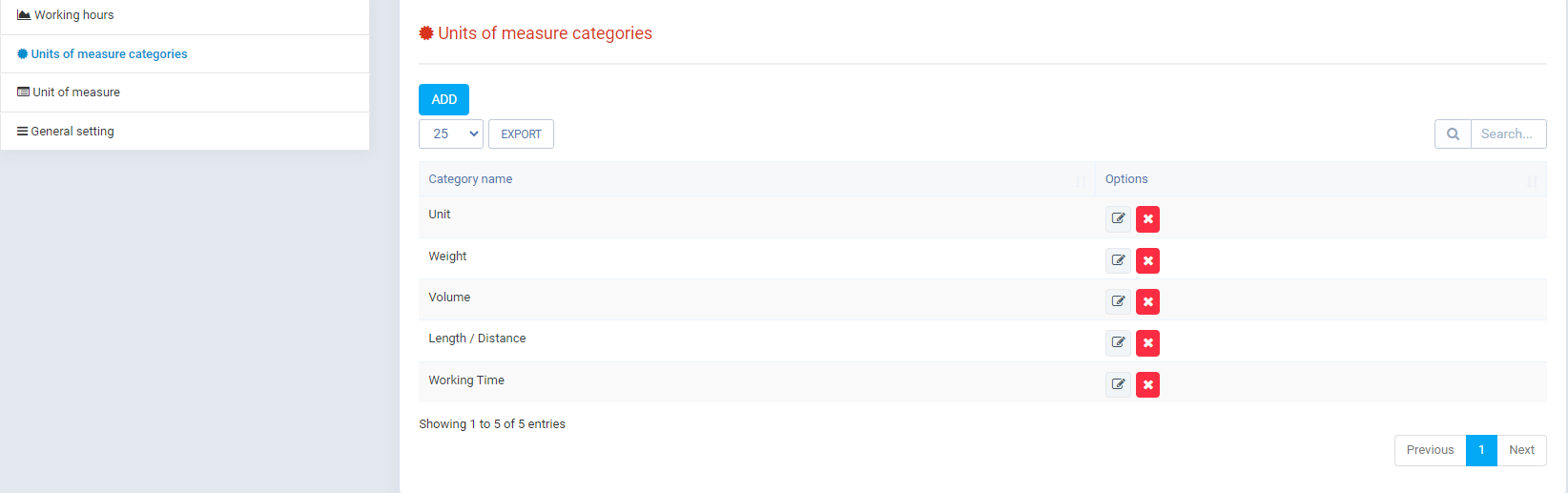Edit the Working Time category
Screen dimensions: 1568x493
pyautogui.click(x=1118, y=384)
